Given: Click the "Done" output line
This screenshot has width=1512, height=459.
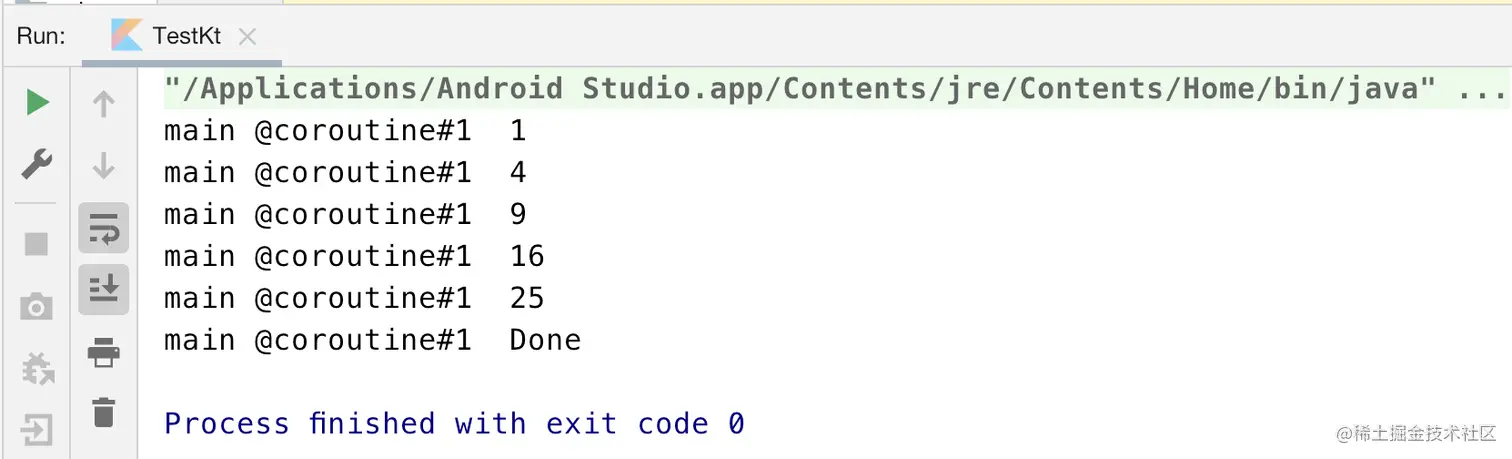Looking at the screenshot, I should [x=372, y=340].
